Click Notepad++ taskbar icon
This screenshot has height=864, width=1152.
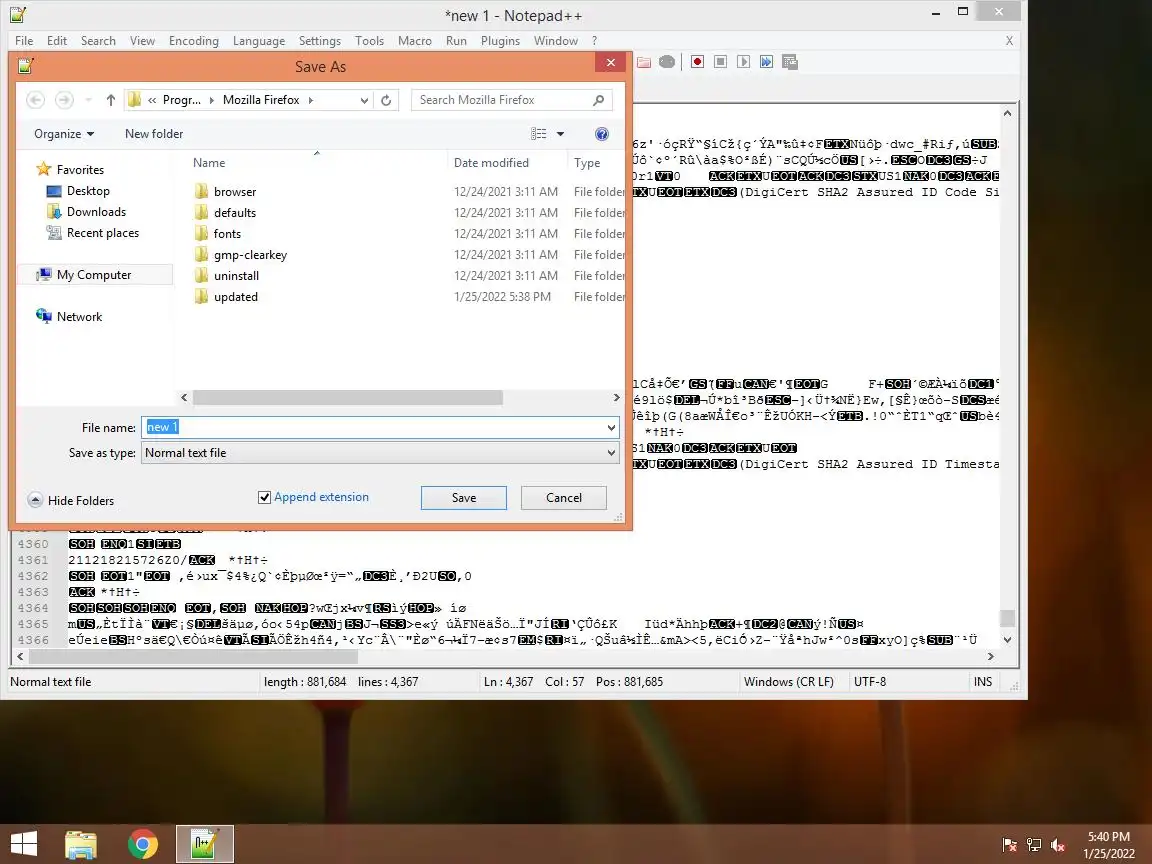pos(205,844)
